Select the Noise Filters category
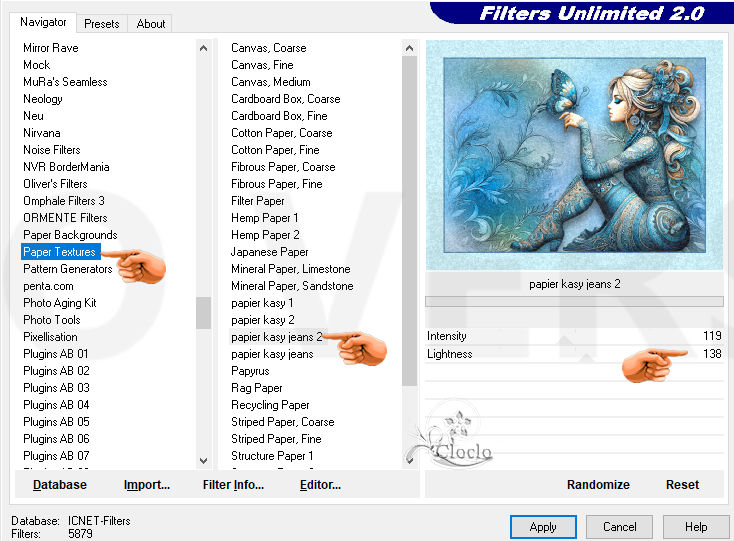The height and width of the screenshot is (541, 734). [52, 150]
